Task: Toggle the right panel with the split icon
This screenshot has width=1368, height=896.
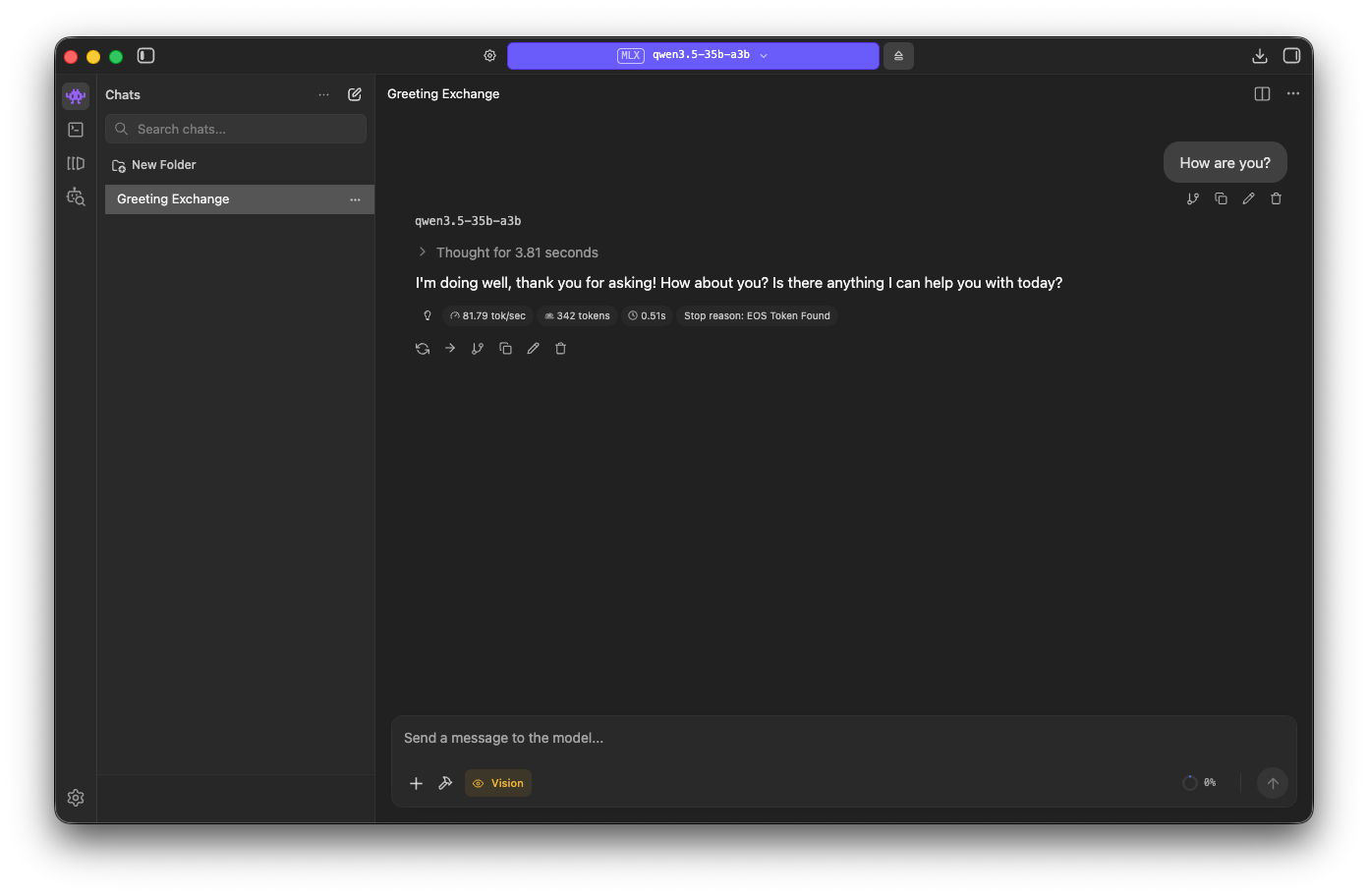Action: 1261,93
